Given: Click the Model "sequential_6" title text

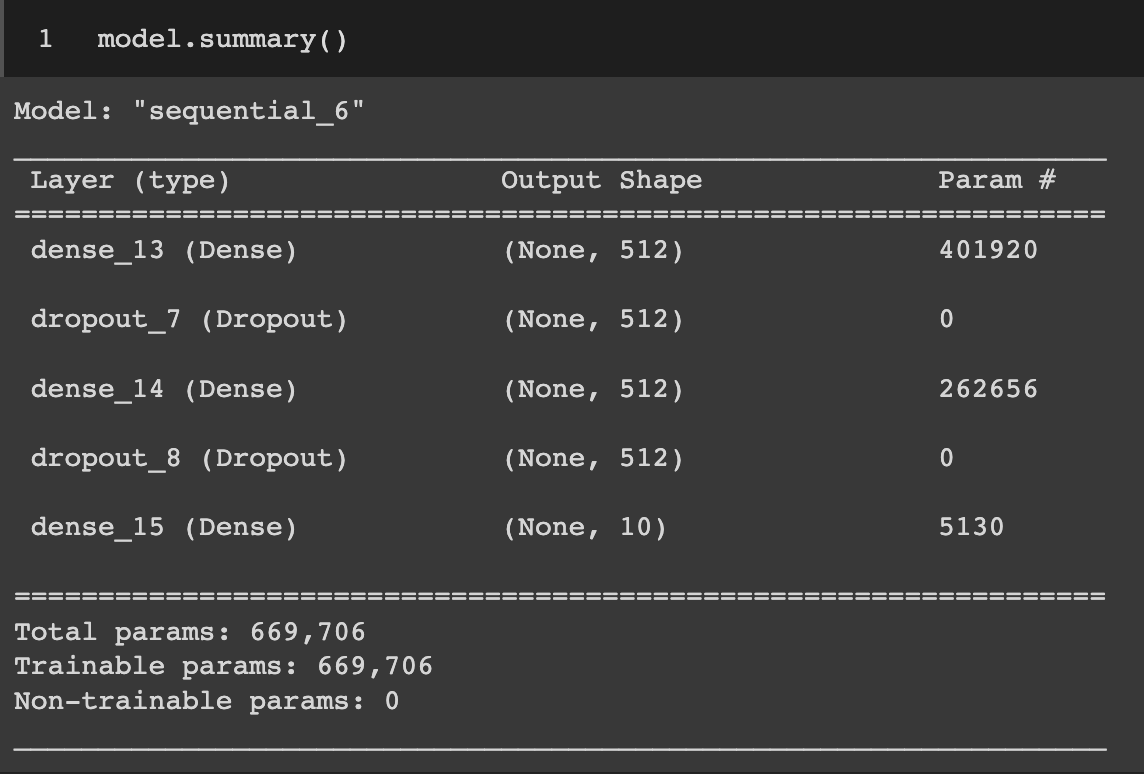Looking at the screenshot, I should click(x=189, y=110).
